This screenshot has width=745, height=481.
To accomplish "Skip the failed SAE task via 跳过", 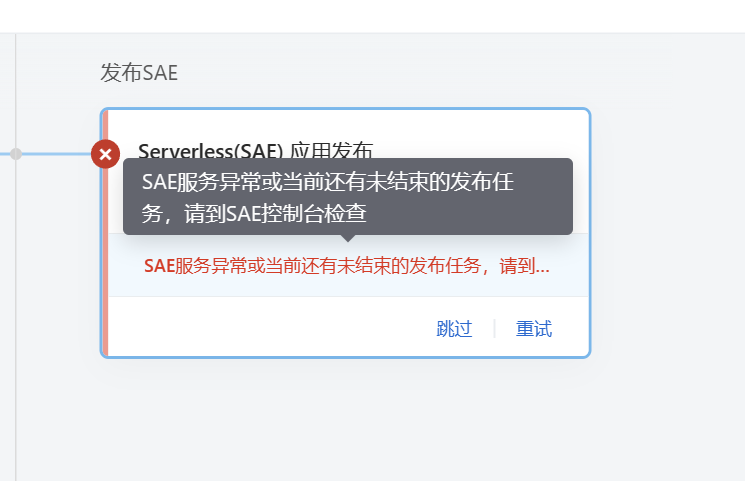I will click(x=454, y=328).
